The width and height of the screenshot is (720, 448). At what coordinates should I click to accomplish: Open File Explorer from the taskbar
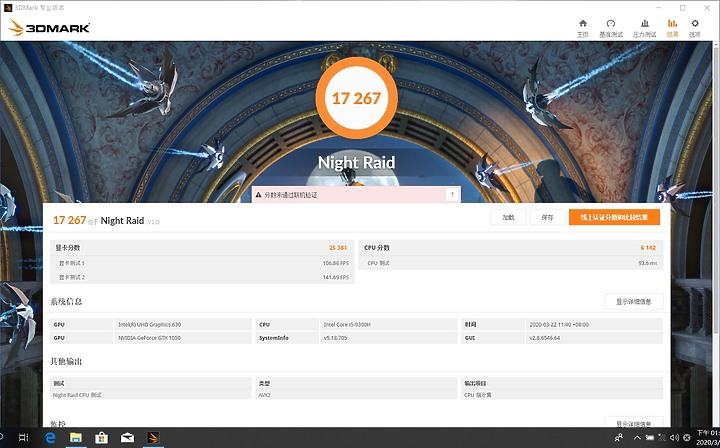[75, 437]
